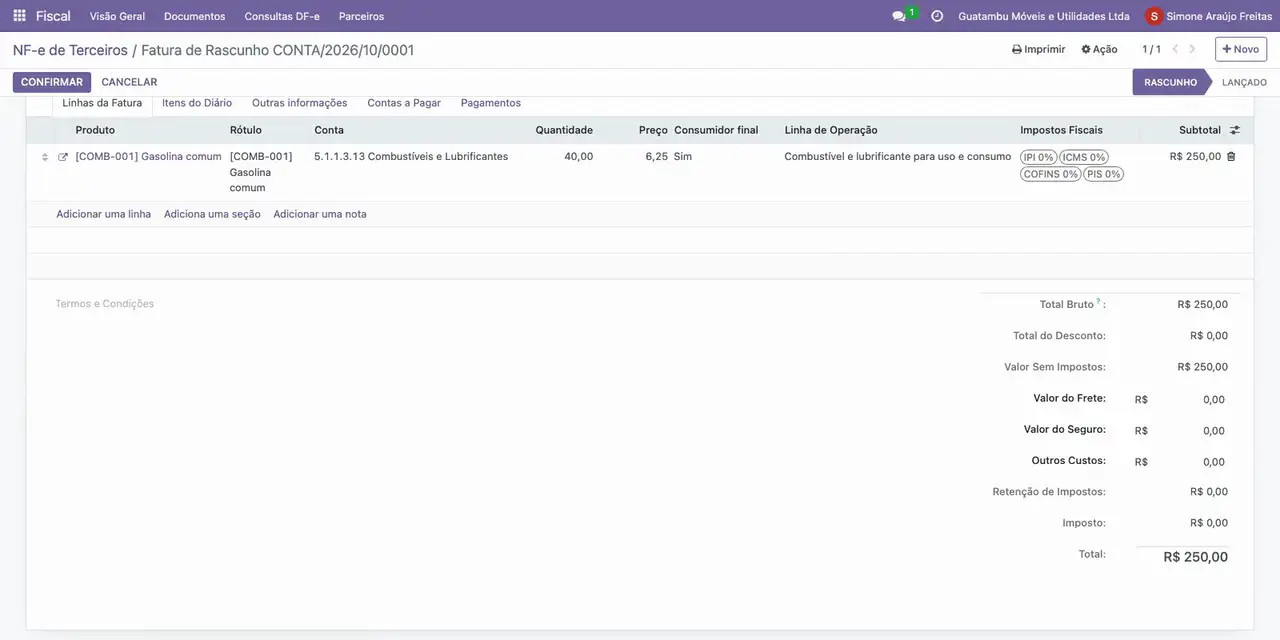This screenshot has width=1280, height=640.
Task: Click the Total Bruto help question mark
Action: 1098,301
